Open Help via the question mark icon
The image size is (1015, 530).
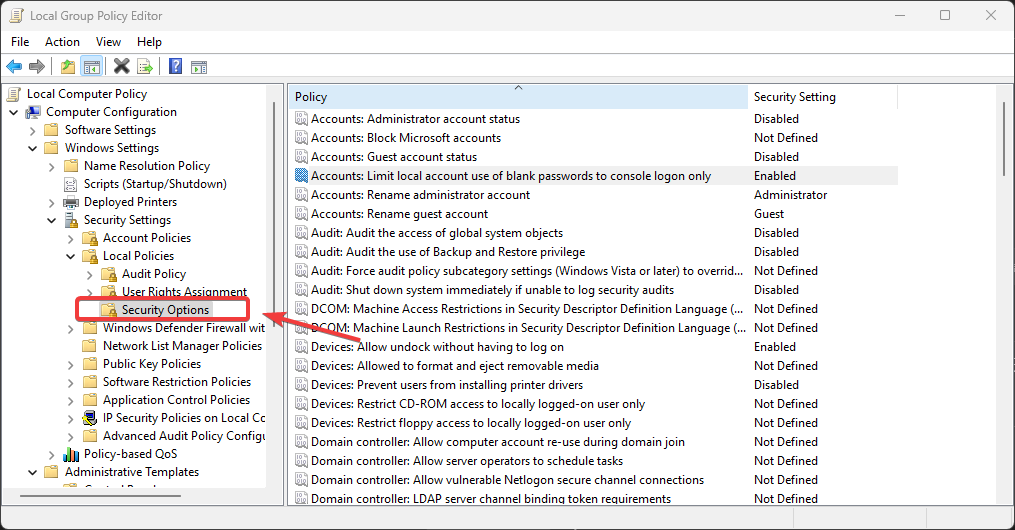[175, 67]
